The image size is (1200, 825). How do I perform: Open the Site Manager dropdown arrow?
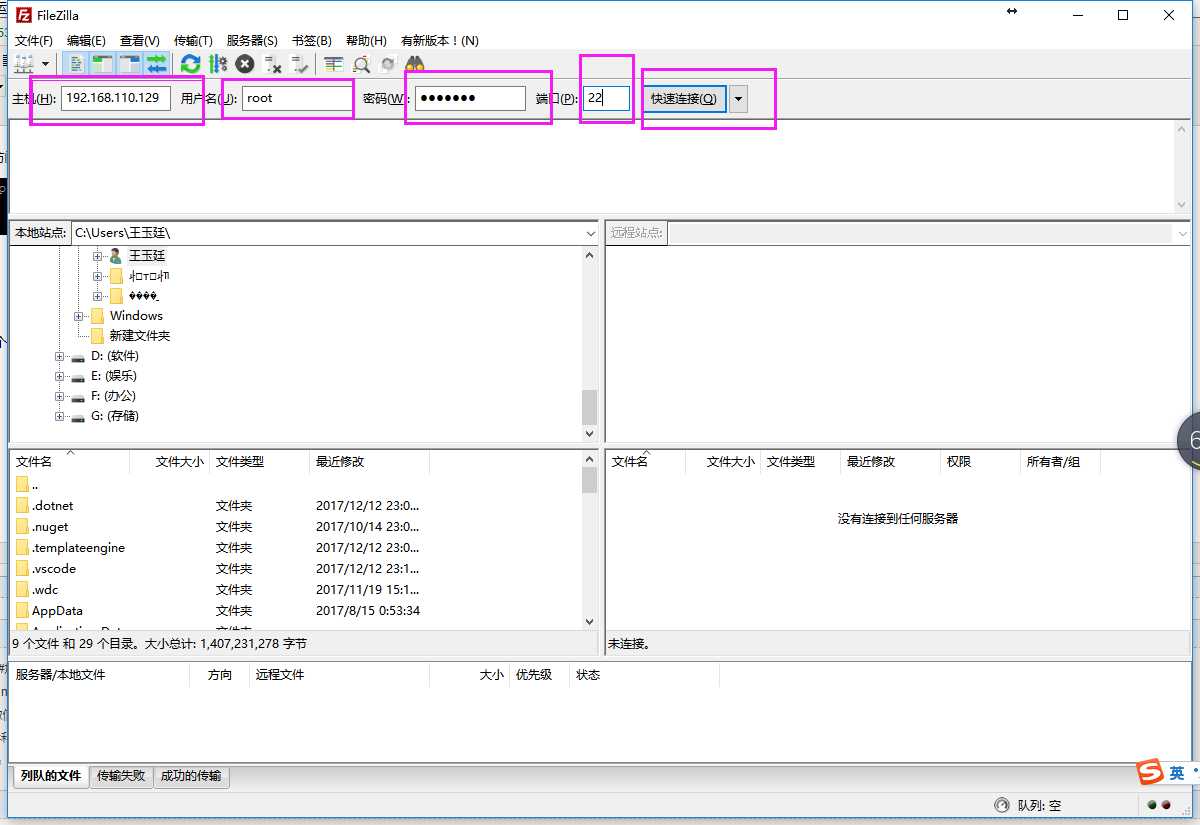(x=45, y=64)
